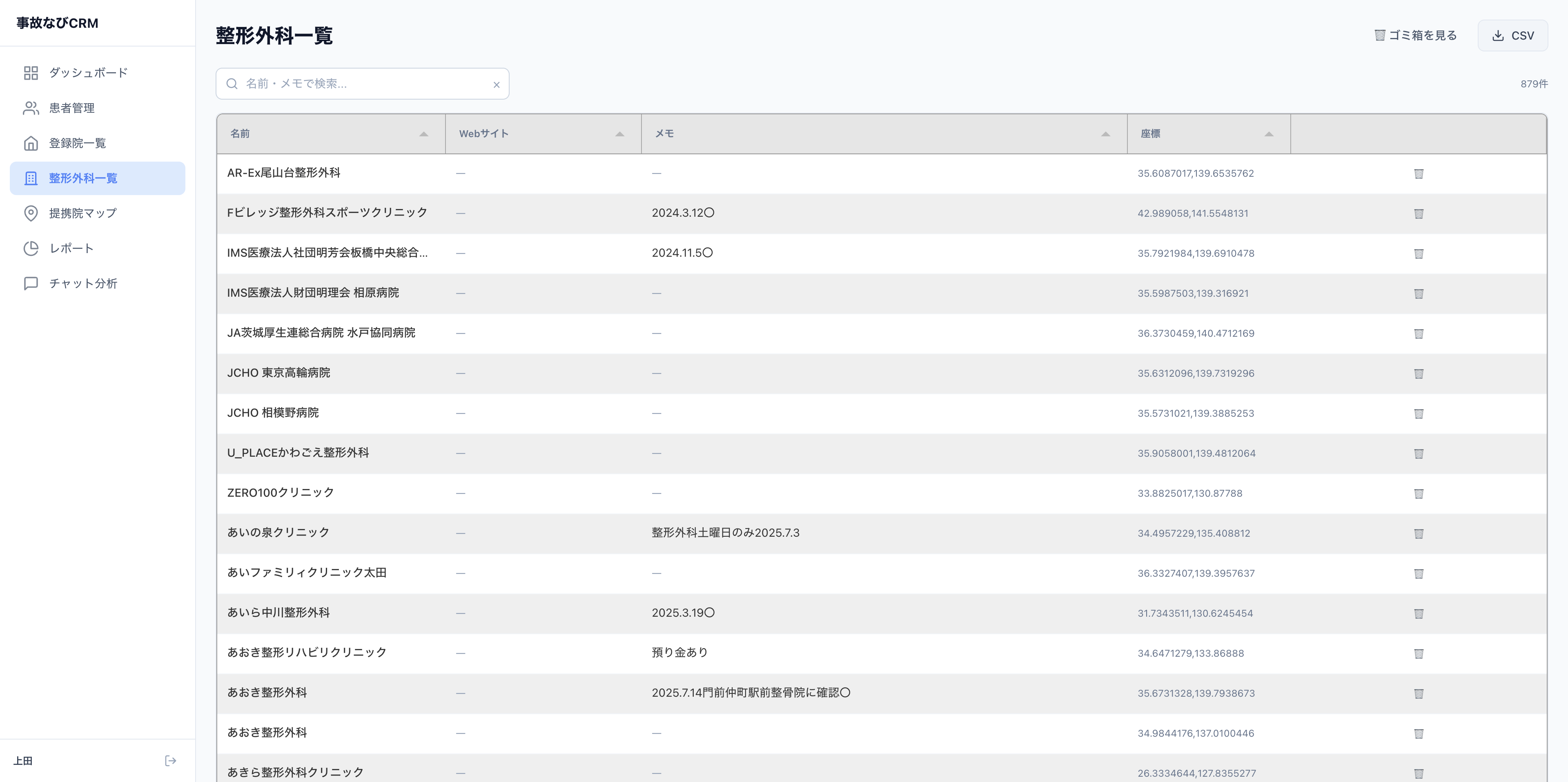This screenshot has width=1568, height=782.
Task: Sort by メモ column arrow
Action: [1105, 134]
